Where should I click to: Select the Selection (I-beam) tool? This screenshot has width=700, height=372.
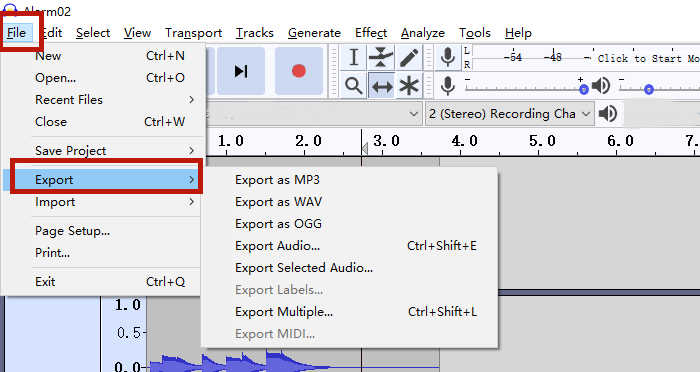point(354,58)
